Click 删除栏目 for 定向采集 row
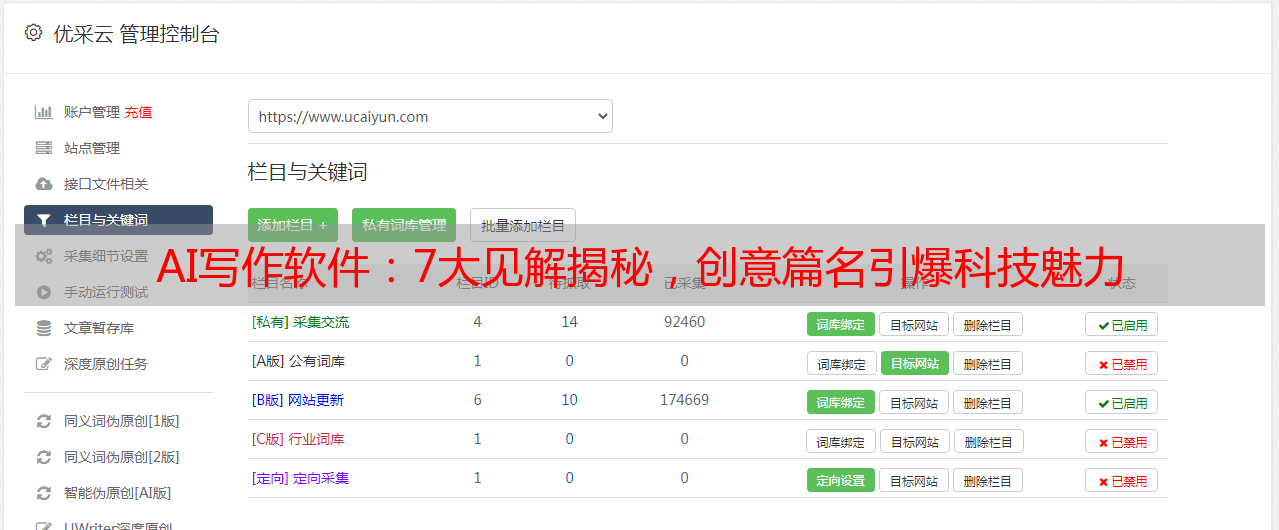 click(988, 480)
